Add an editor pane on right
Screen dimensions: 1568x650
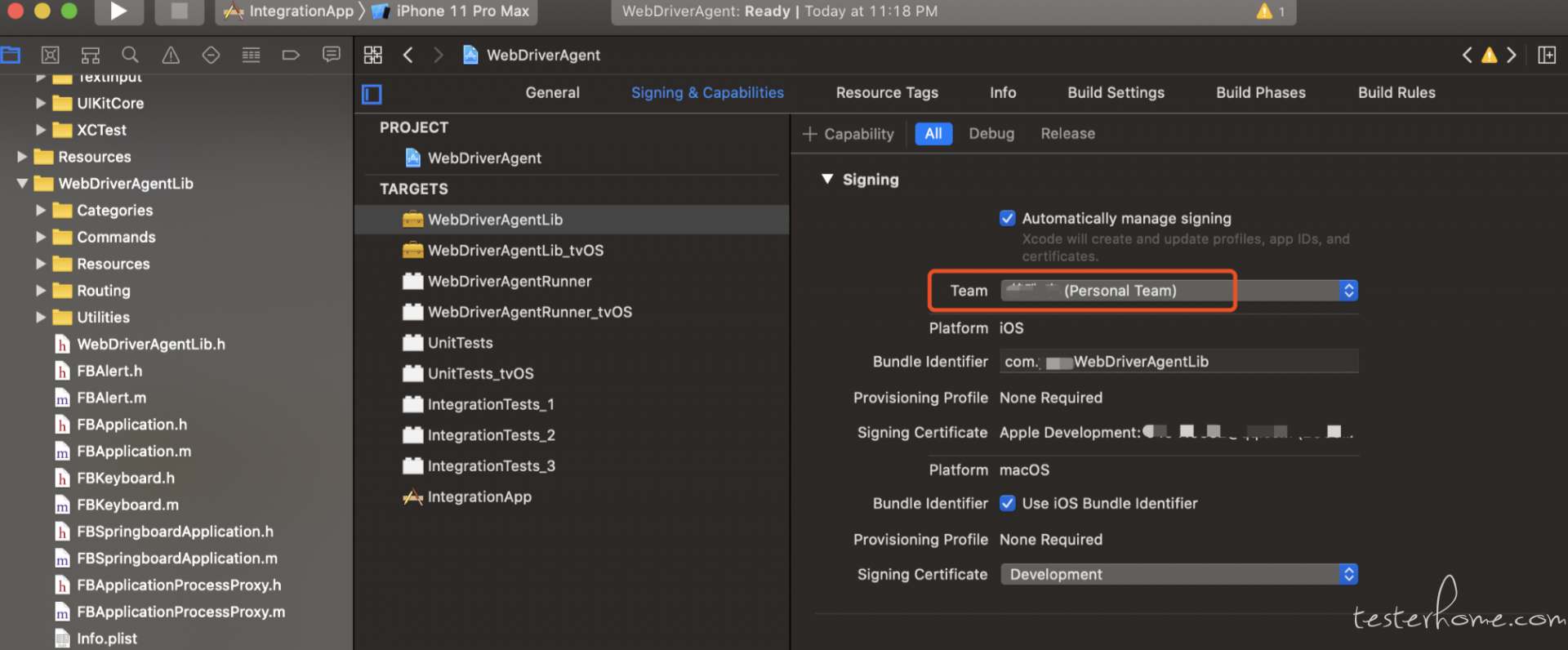click(x=1547, y=55)
